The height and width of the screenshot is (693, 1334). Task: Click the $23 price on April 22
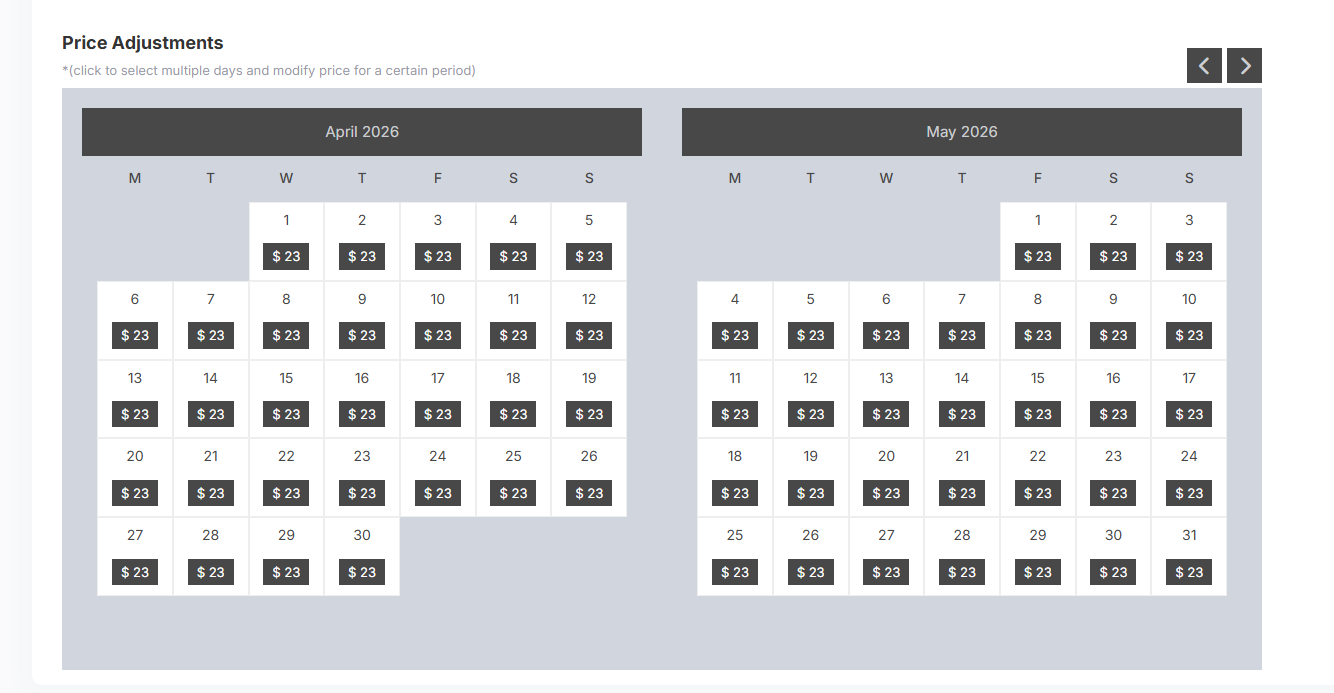[286, 493]
